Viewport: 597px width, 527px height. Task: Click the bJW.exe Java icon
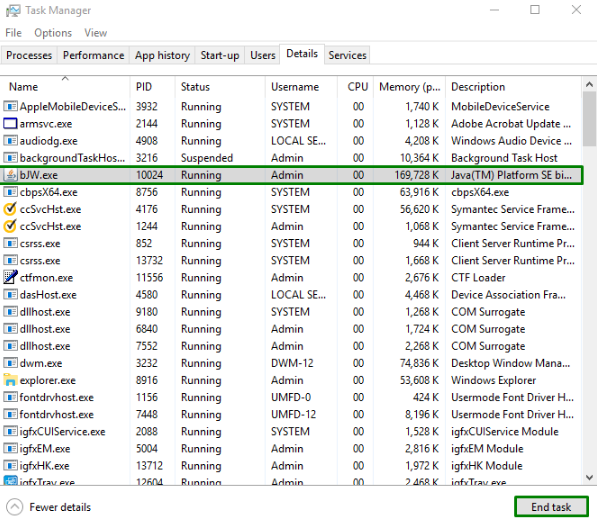click(x=10, y=175)
